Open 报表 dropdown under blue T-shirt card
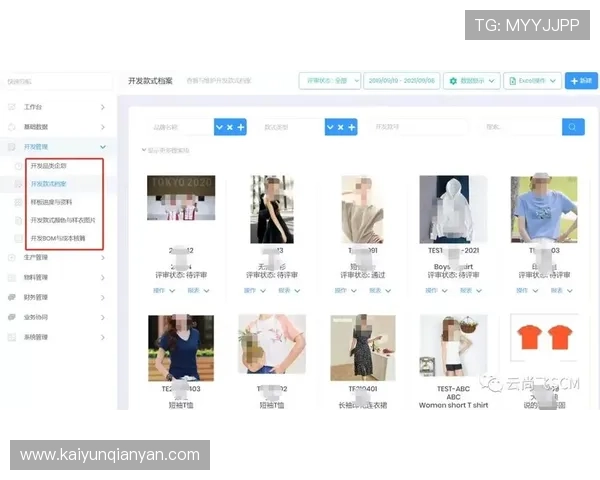This screenshot has width=600, height=480. 561,291
